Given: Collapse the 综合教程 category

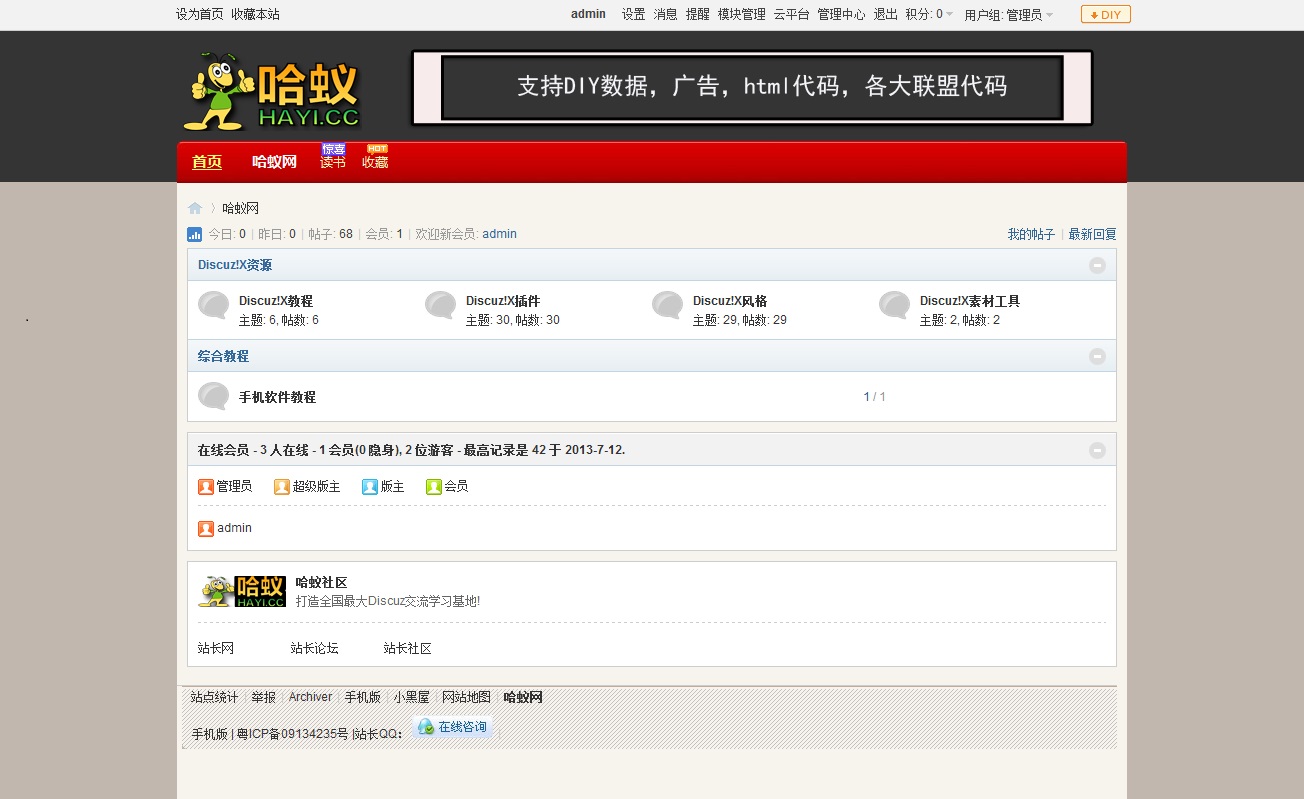Looking at the screenshot, I should tap(1097, 356).
